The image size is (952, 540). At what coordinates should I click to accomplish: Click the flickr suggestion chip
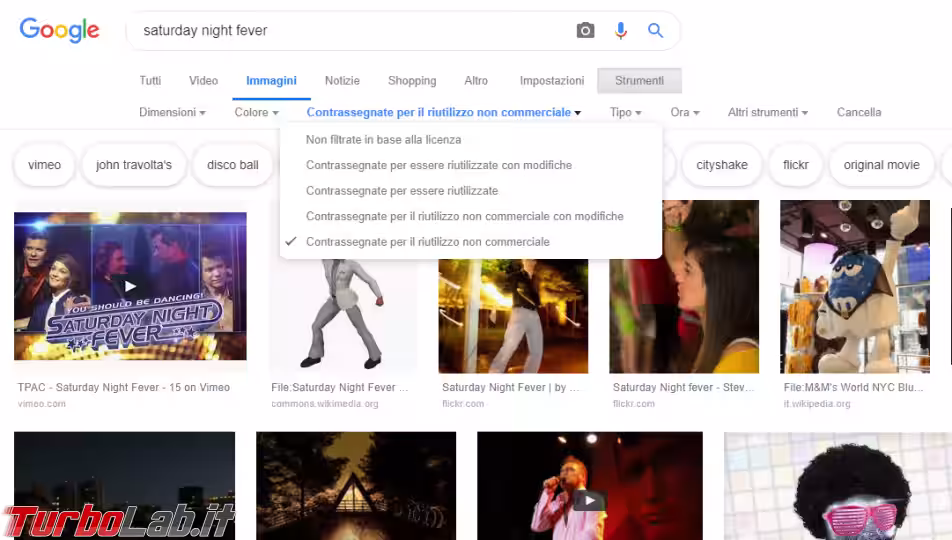795,165
